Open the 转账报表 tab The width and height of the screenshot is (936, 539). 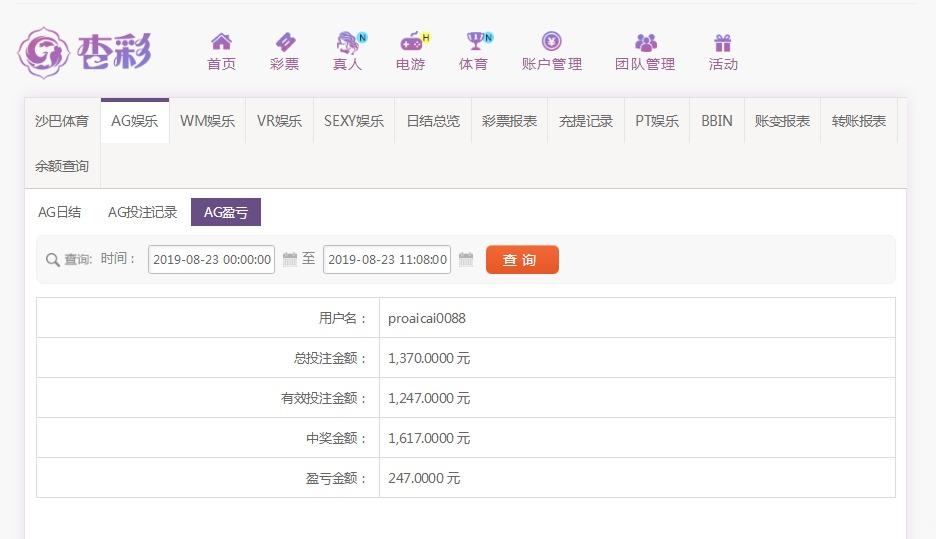click(x=859, y=121)
